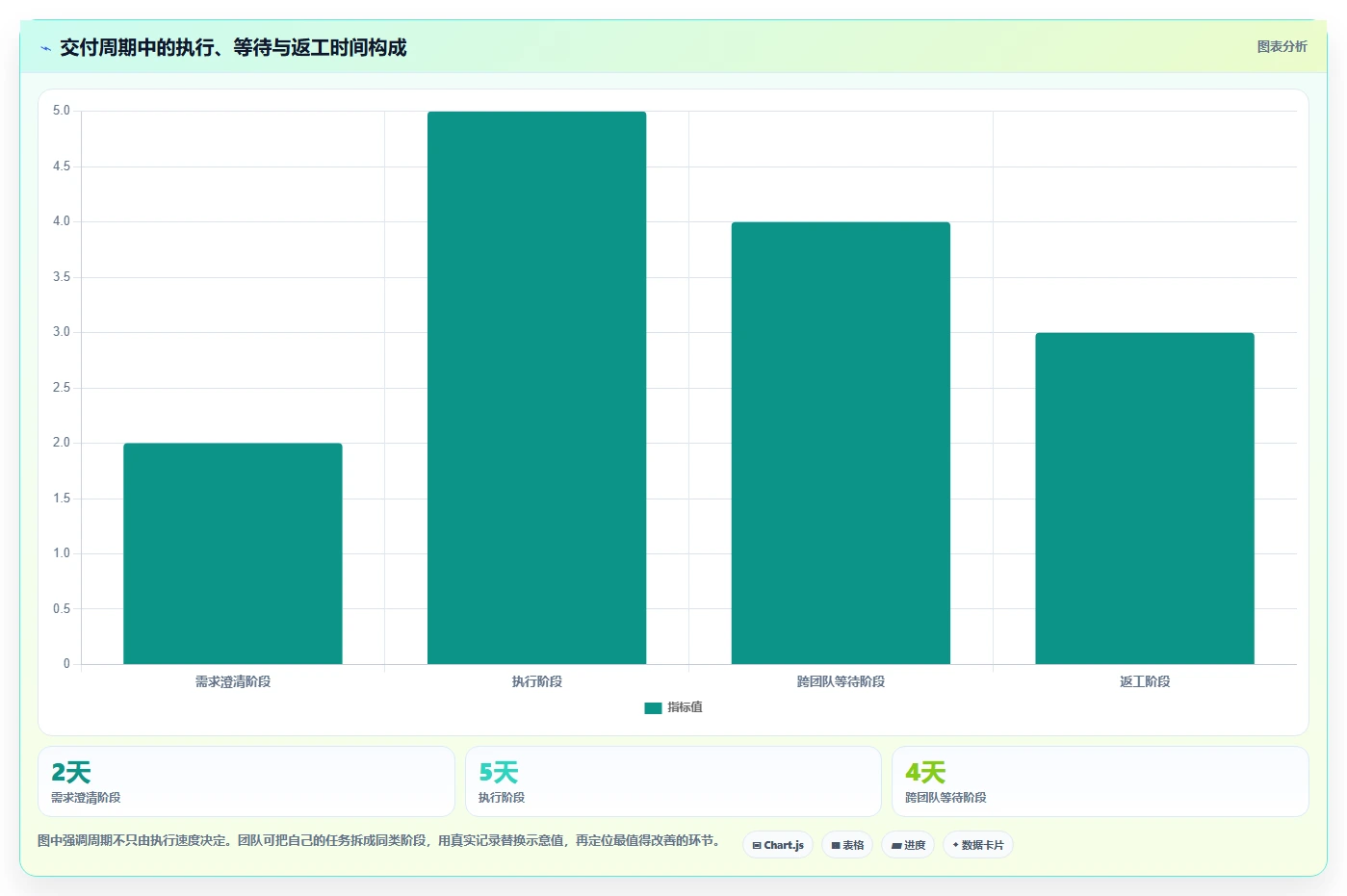Screen dimensions: 1347x896
Task: Select the 执行阶段 bar in chart
Action: point(536,388)
